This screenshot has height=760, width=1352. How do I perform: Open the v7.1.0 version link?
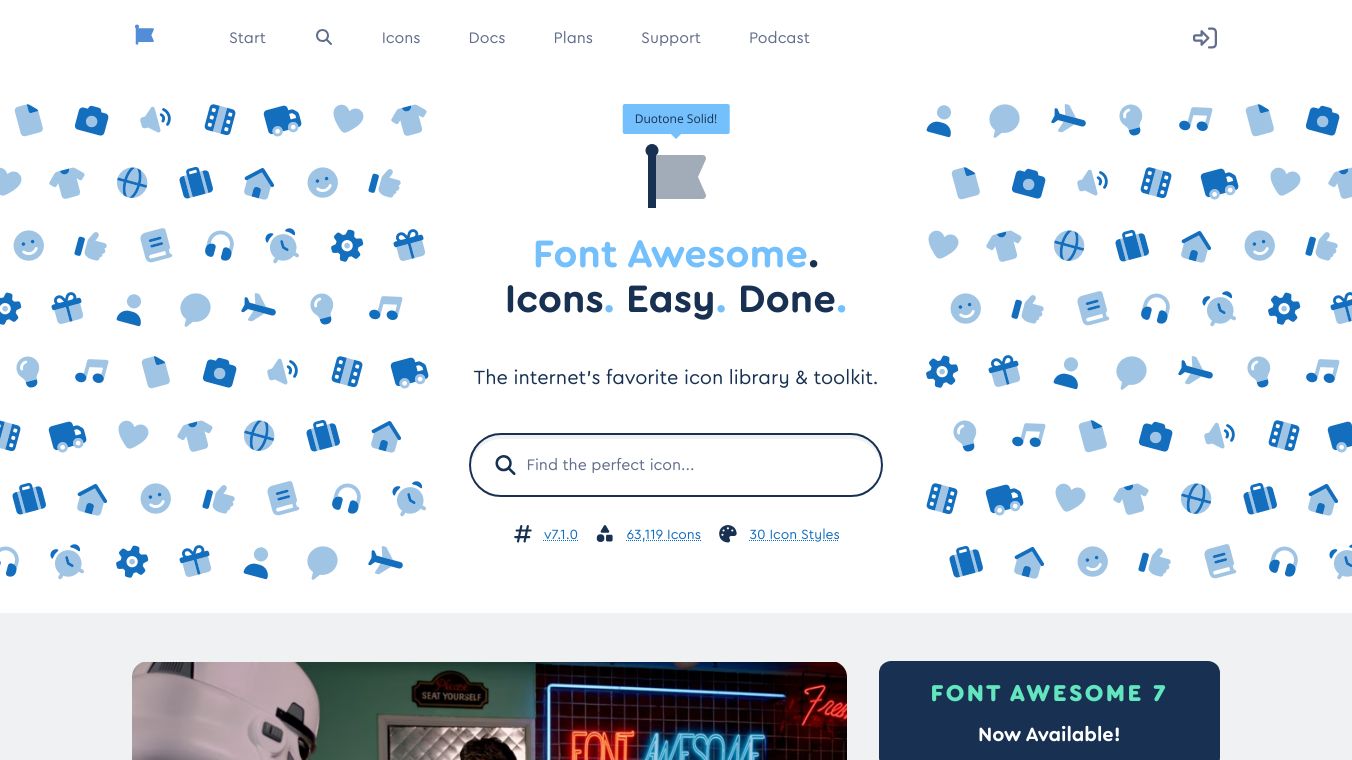[x=561, y=535]
